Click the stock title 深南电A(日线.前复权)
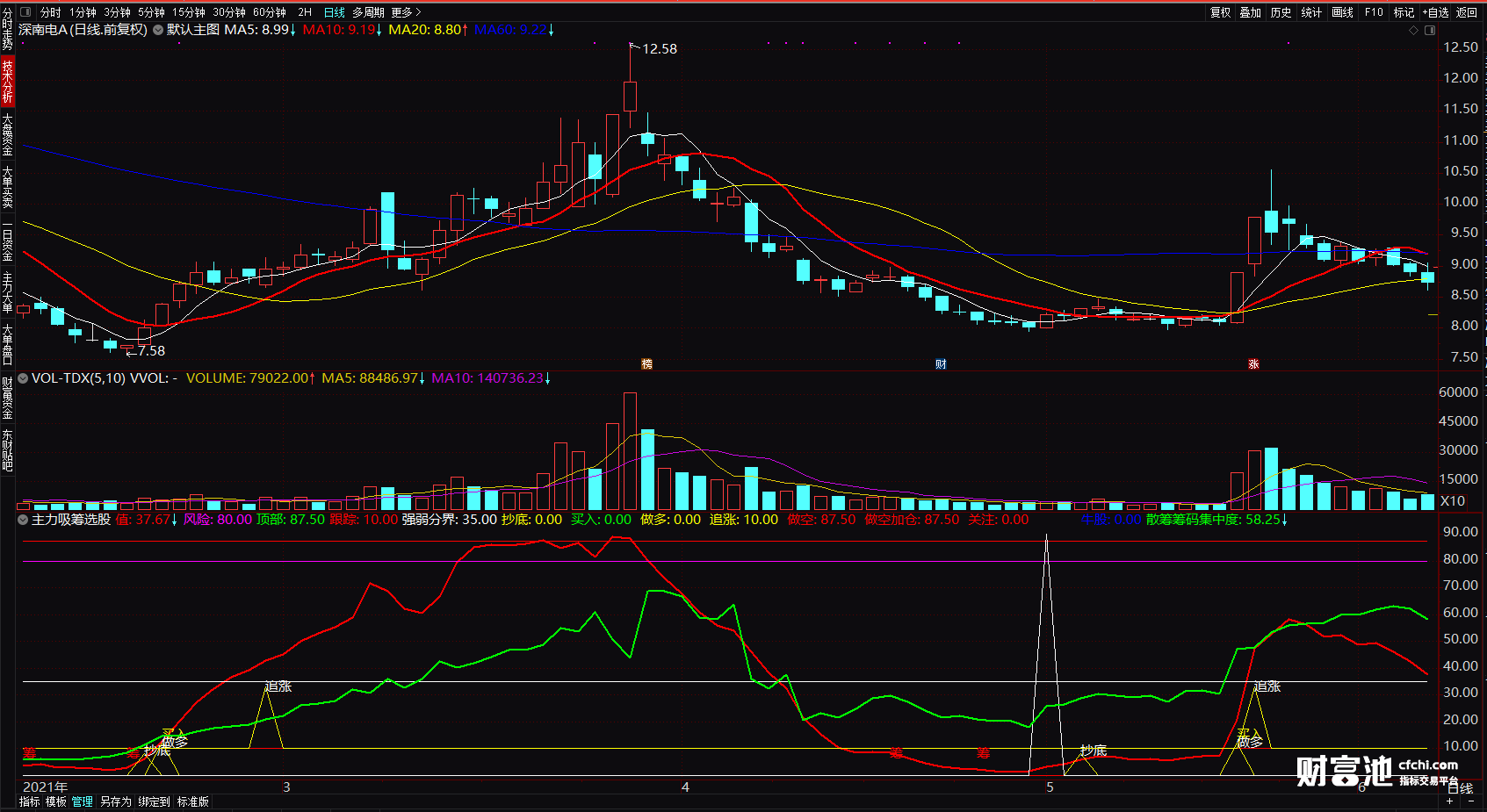Viewport: 1487px width, 812px height. 83,30
